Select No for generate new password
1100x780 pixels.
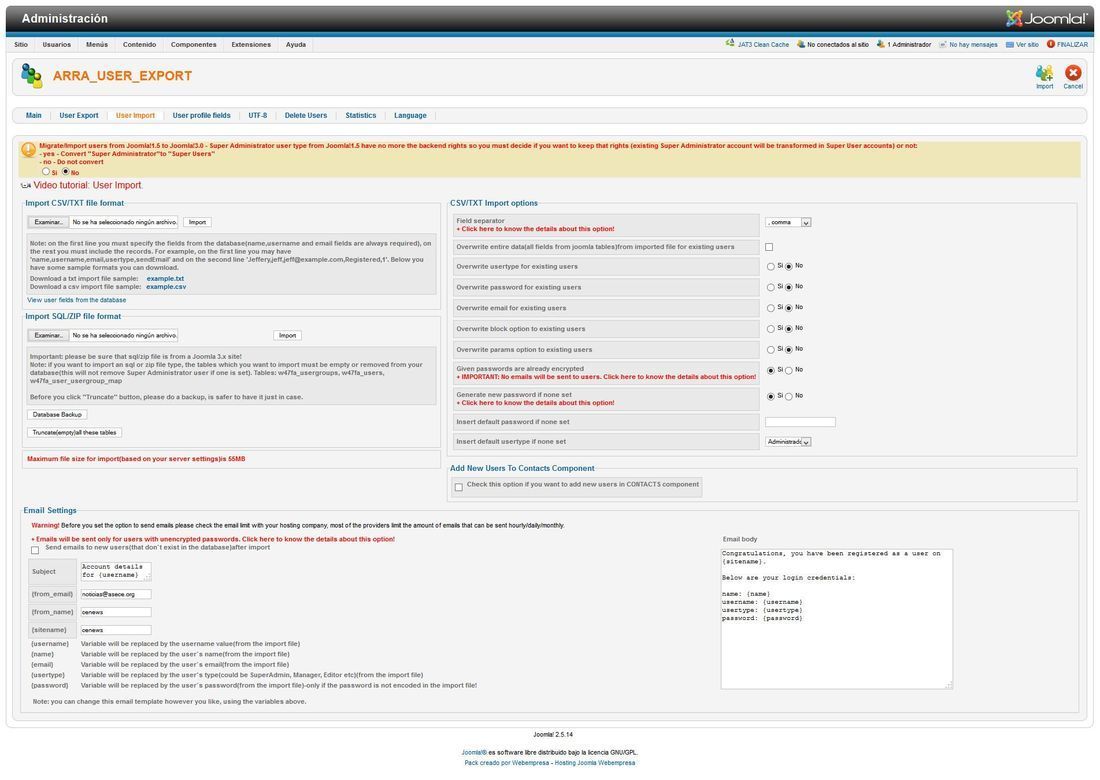click(x=789, y=396)
